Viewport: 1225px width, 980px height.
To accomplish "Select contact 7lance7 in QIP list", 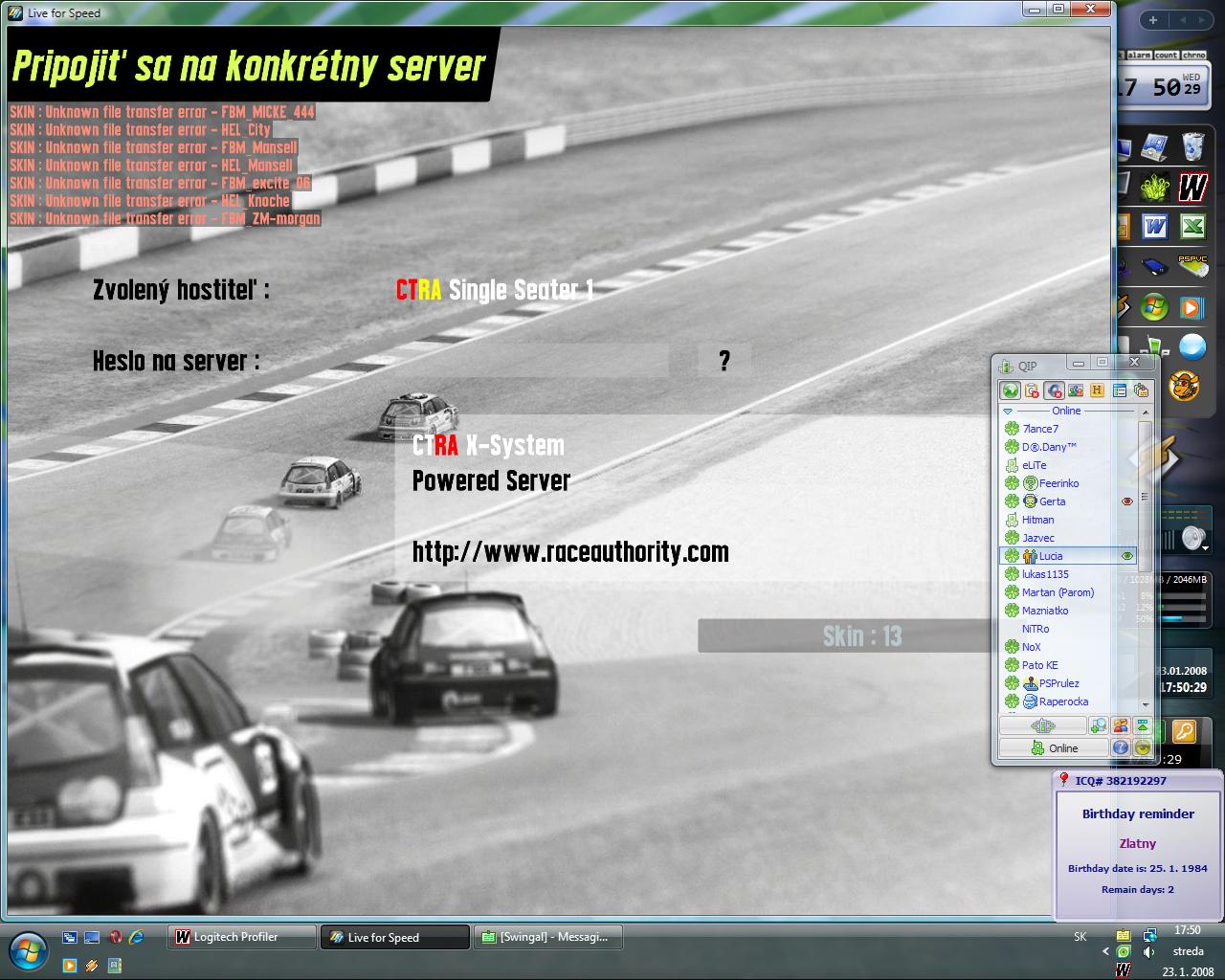I will [x=1068, y=429].
